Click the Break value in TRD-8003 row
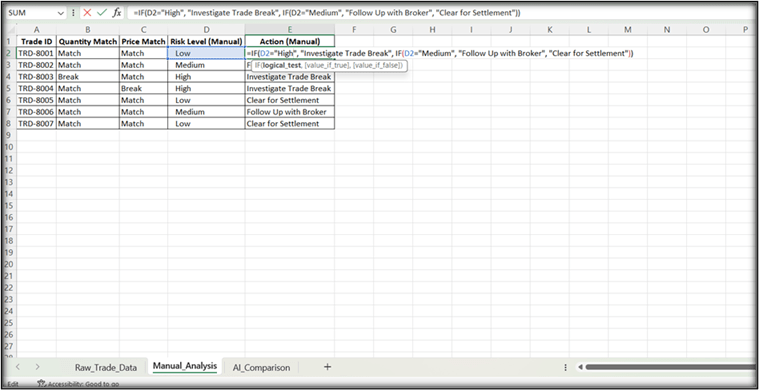The image size is (759, 390). [88, 76]
